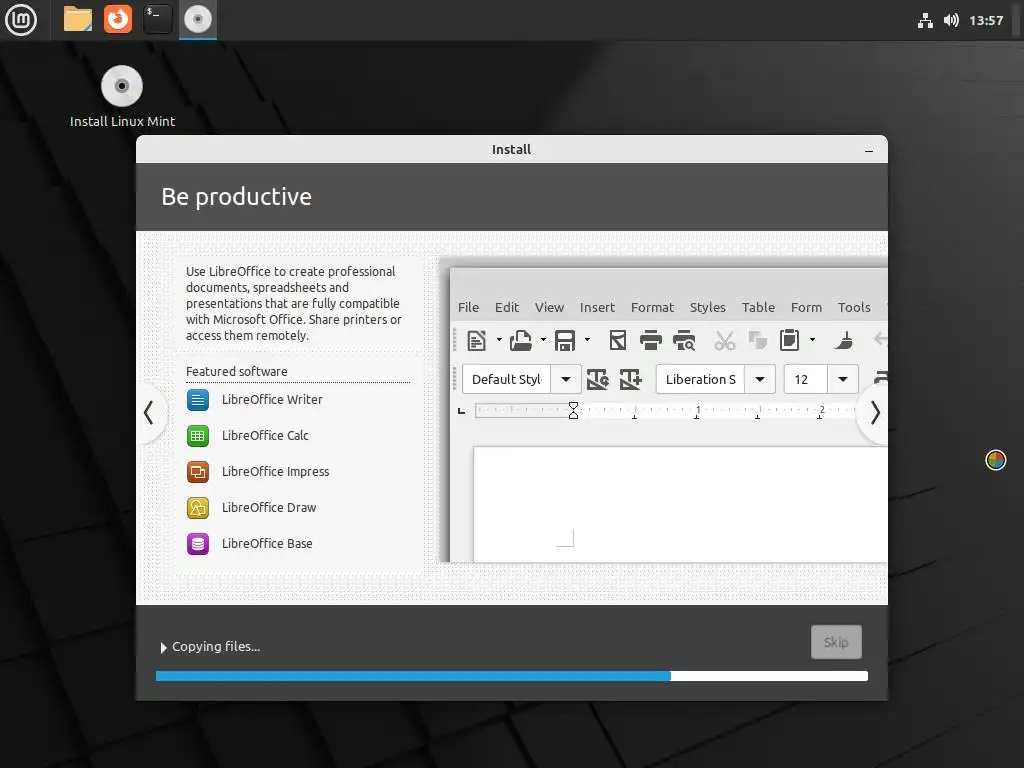Screen dimensions: 1024x768
Task: Minimize the Install window
Action: [869, 150]
